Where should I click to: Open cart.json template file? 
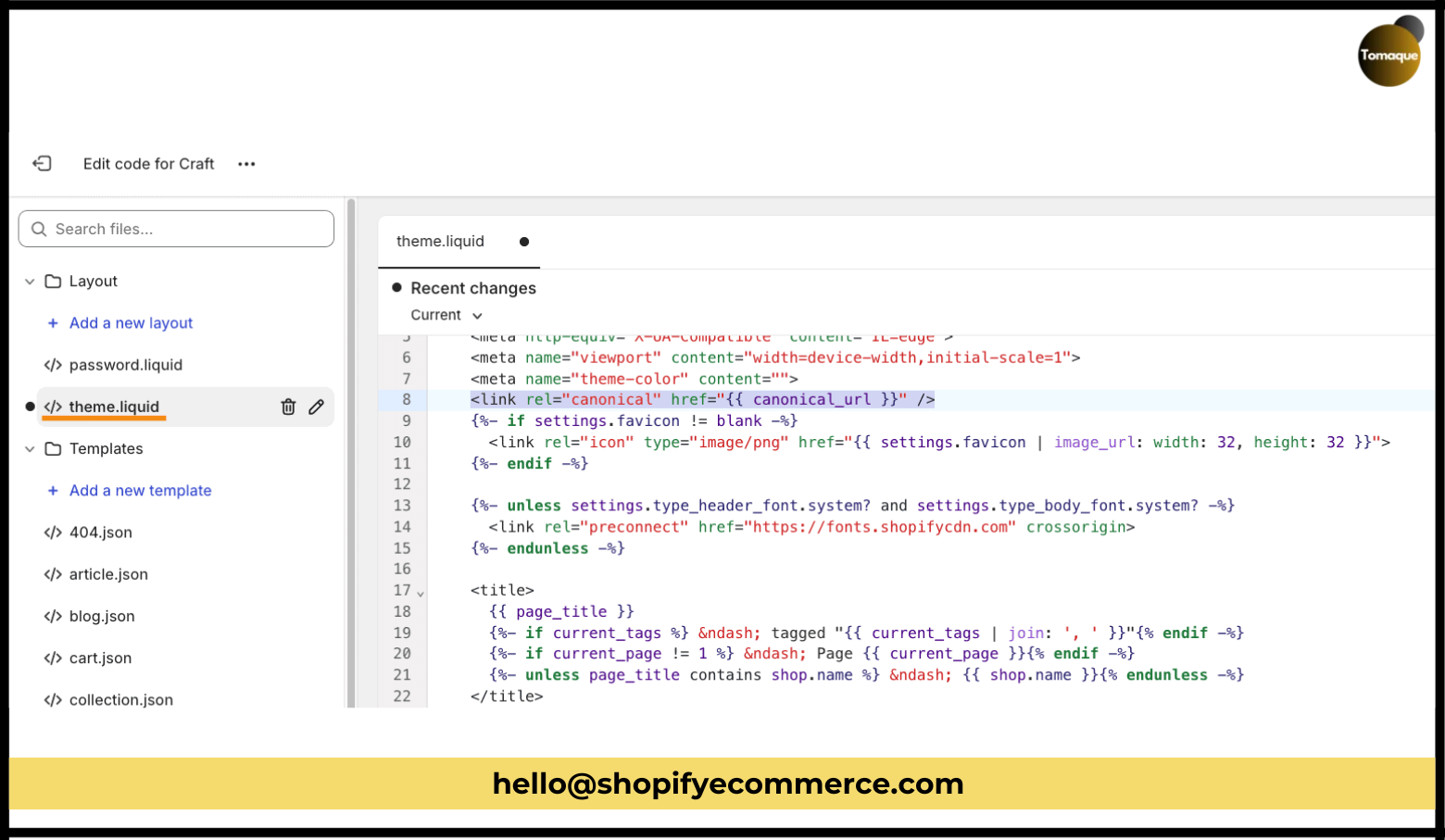point(100,658)
